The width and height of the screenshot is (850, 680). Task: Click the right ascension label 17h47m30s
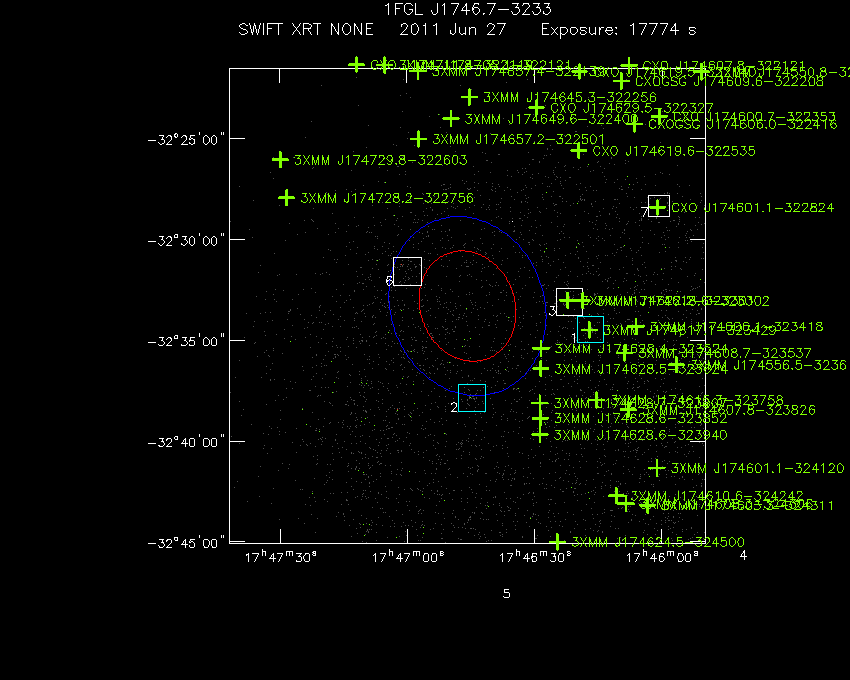280,557
